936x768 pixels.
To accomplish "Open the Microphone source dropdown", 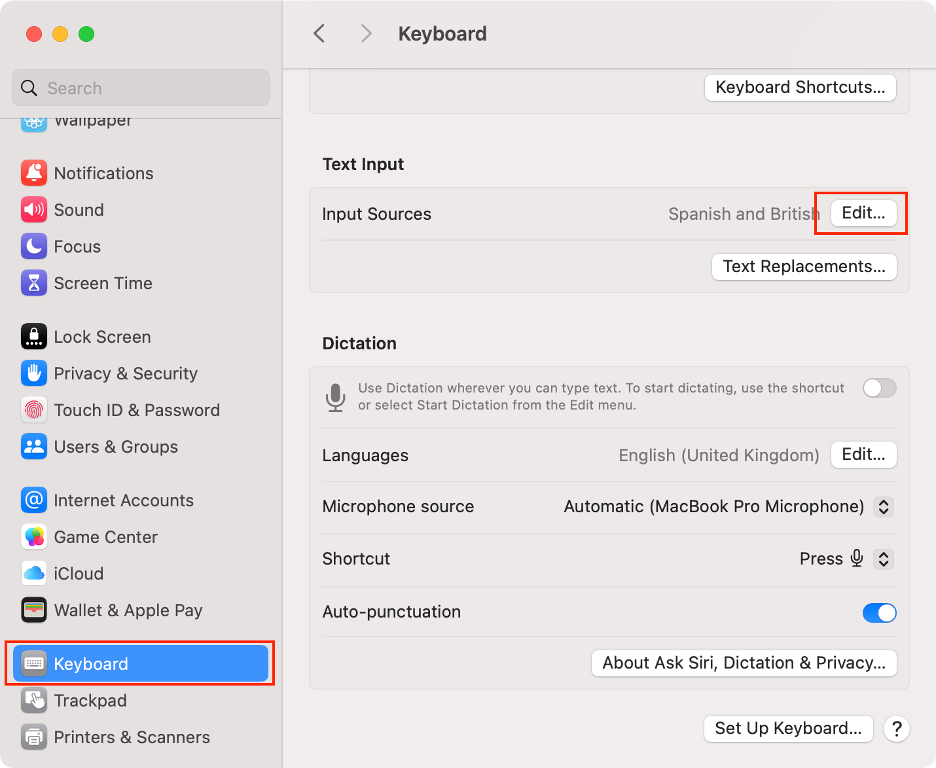I will click(x=883, y=507).
